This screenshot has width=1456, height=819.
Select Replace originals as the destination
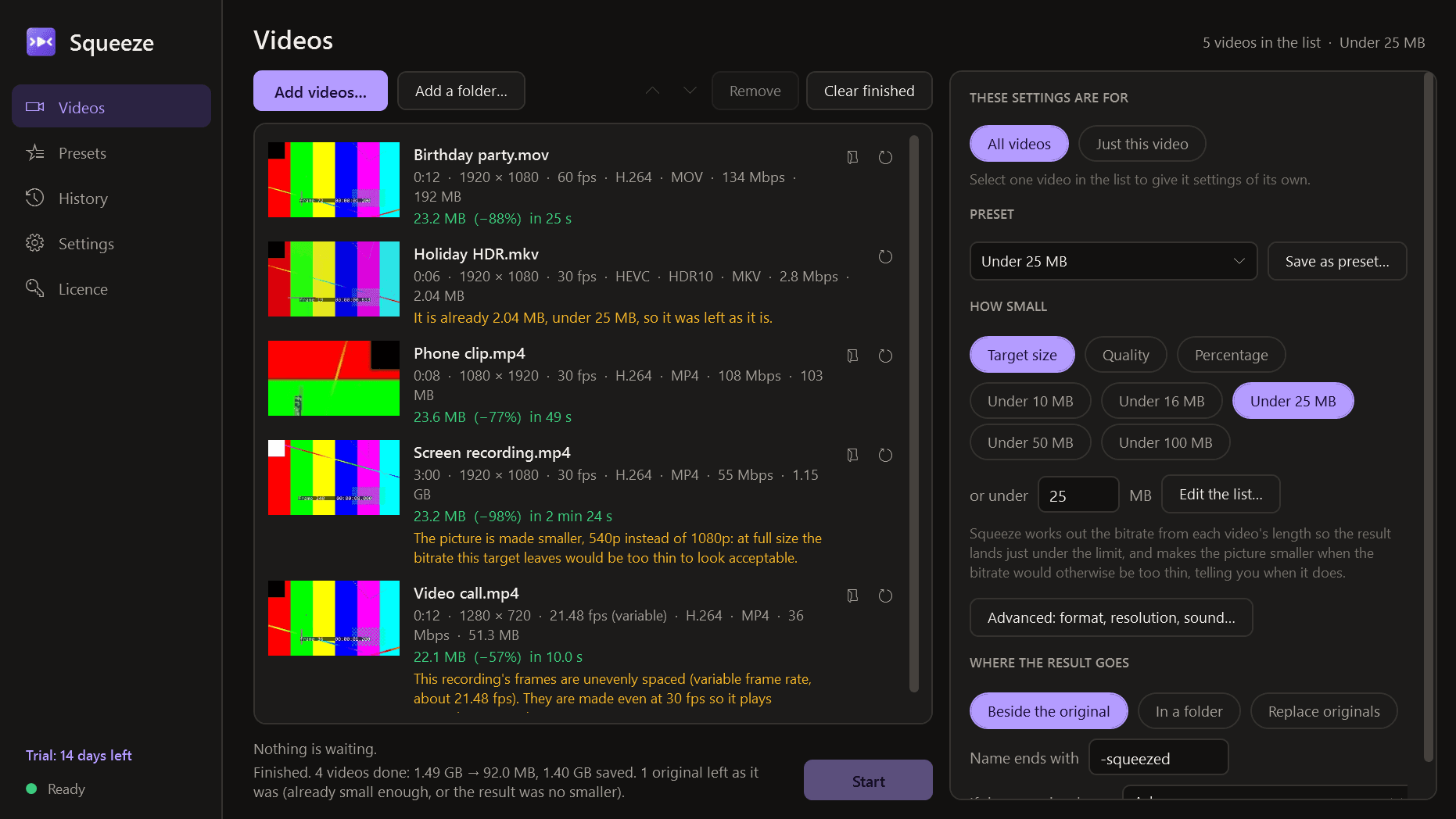pos(1323,711)
